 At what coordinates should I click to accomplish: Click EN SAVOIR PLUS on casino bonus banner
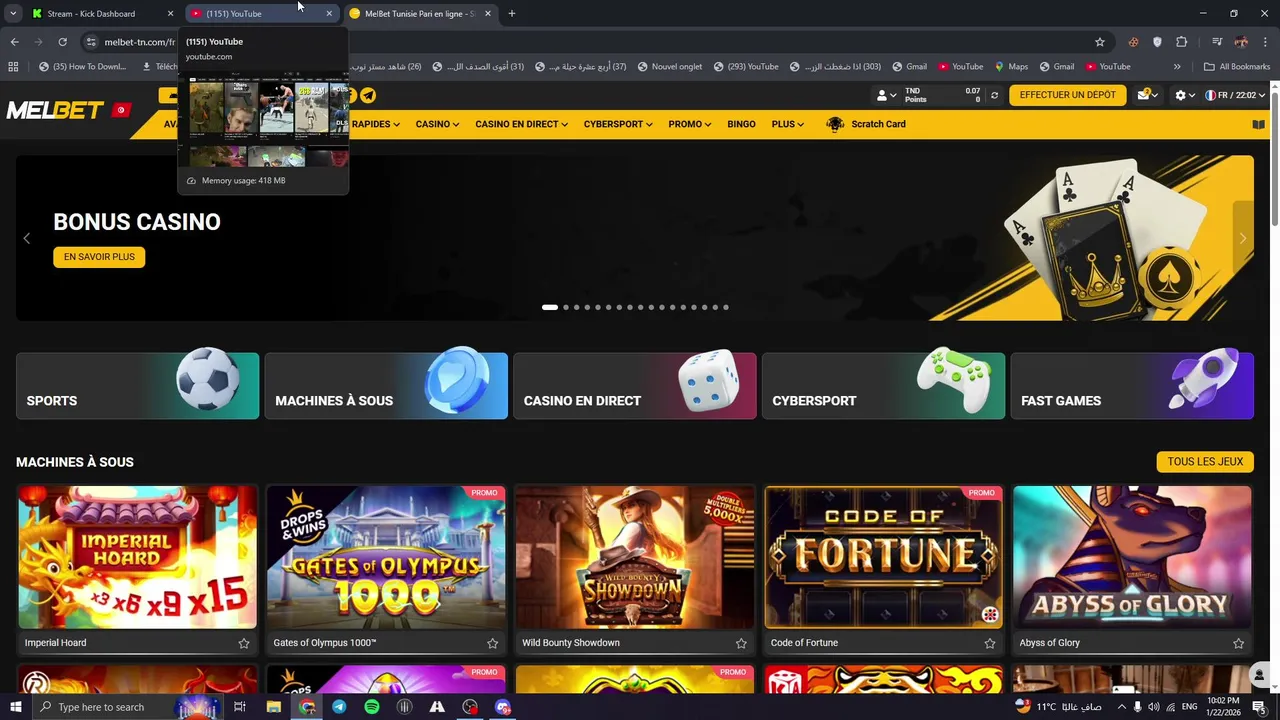[99, 257]
